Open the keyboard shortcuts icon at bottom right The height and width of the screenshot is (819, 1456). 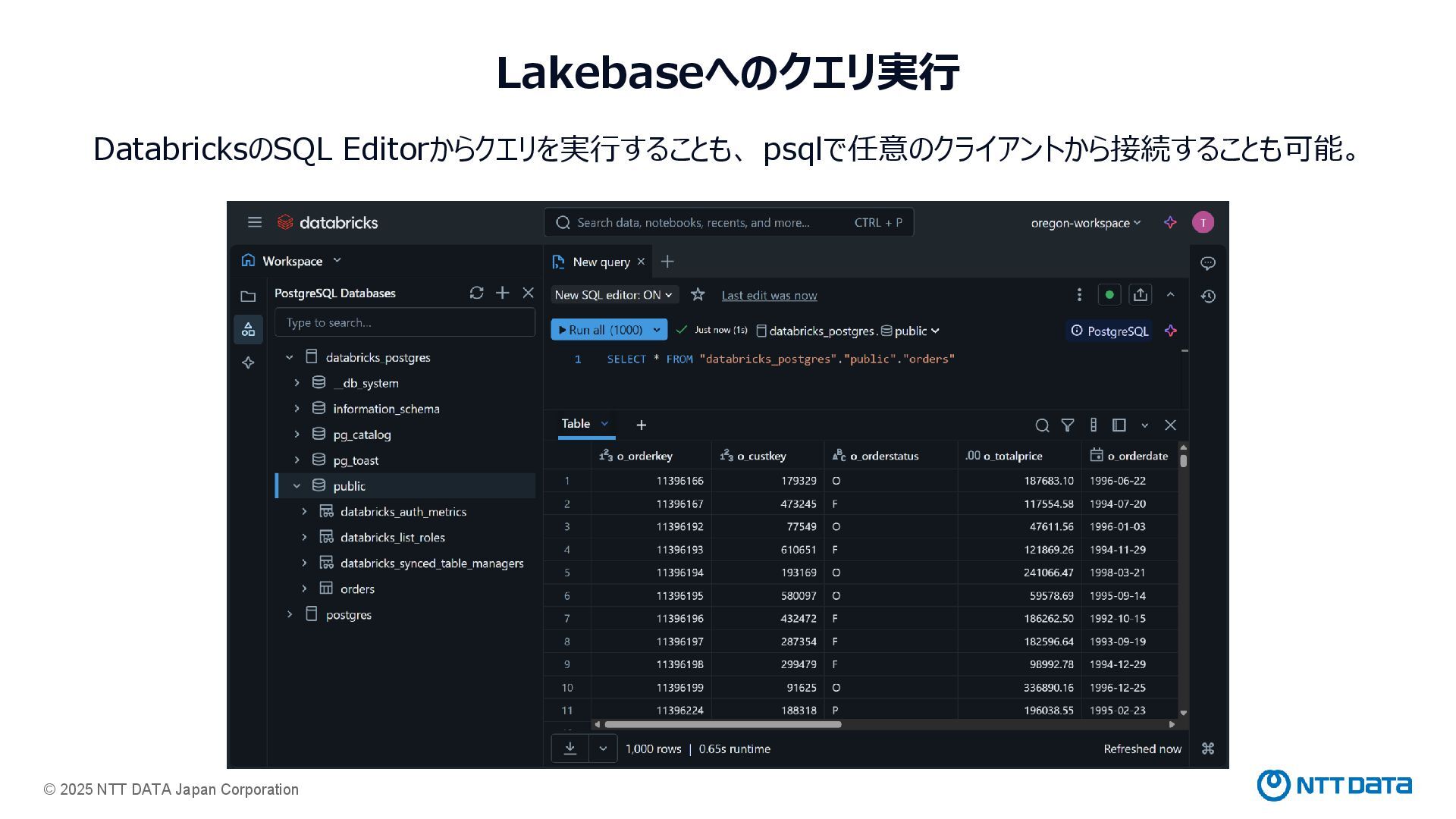point(1208,748)
